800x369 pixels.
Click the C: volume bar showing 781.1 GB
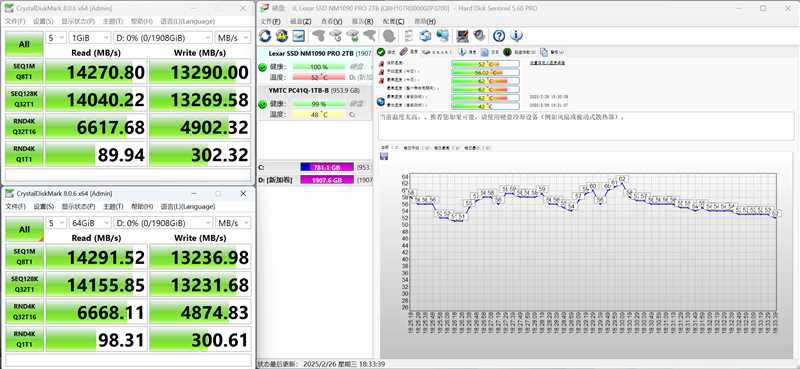pos(327,167)
